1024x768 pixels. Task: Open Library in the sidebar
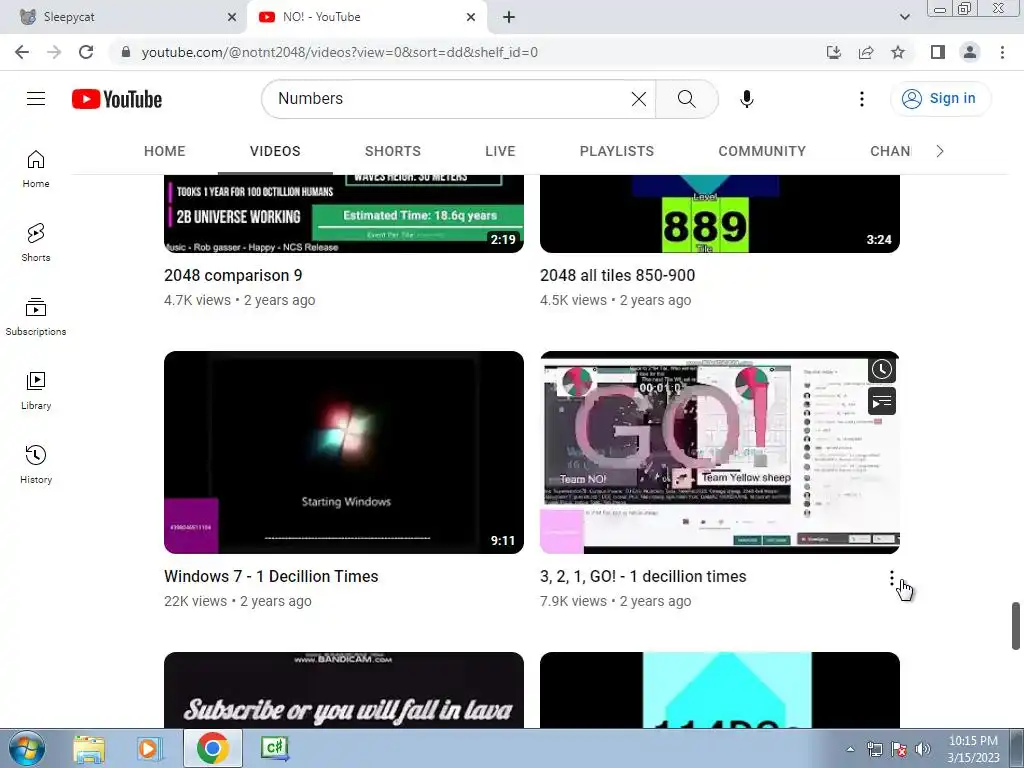pyautogui.click(x=36, y=391)
